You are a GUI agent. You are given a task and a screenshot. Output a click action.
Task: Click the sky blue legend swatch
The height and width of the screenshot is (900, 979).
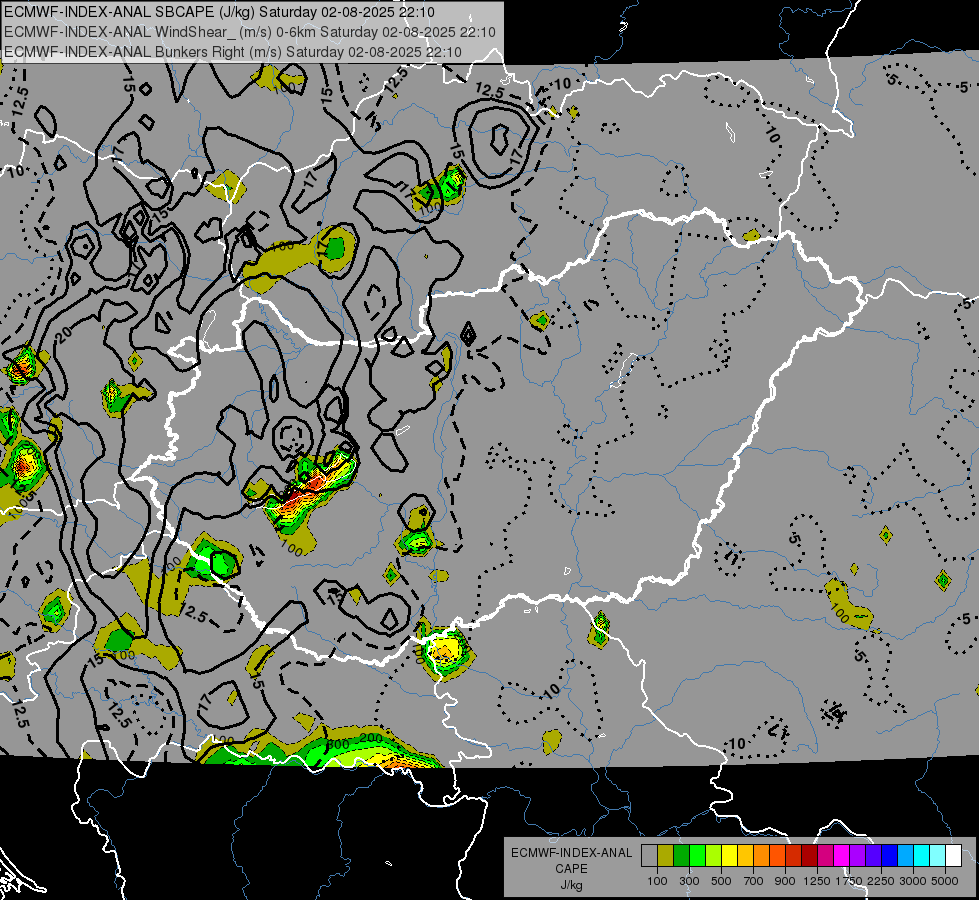(x=905, y=855)
